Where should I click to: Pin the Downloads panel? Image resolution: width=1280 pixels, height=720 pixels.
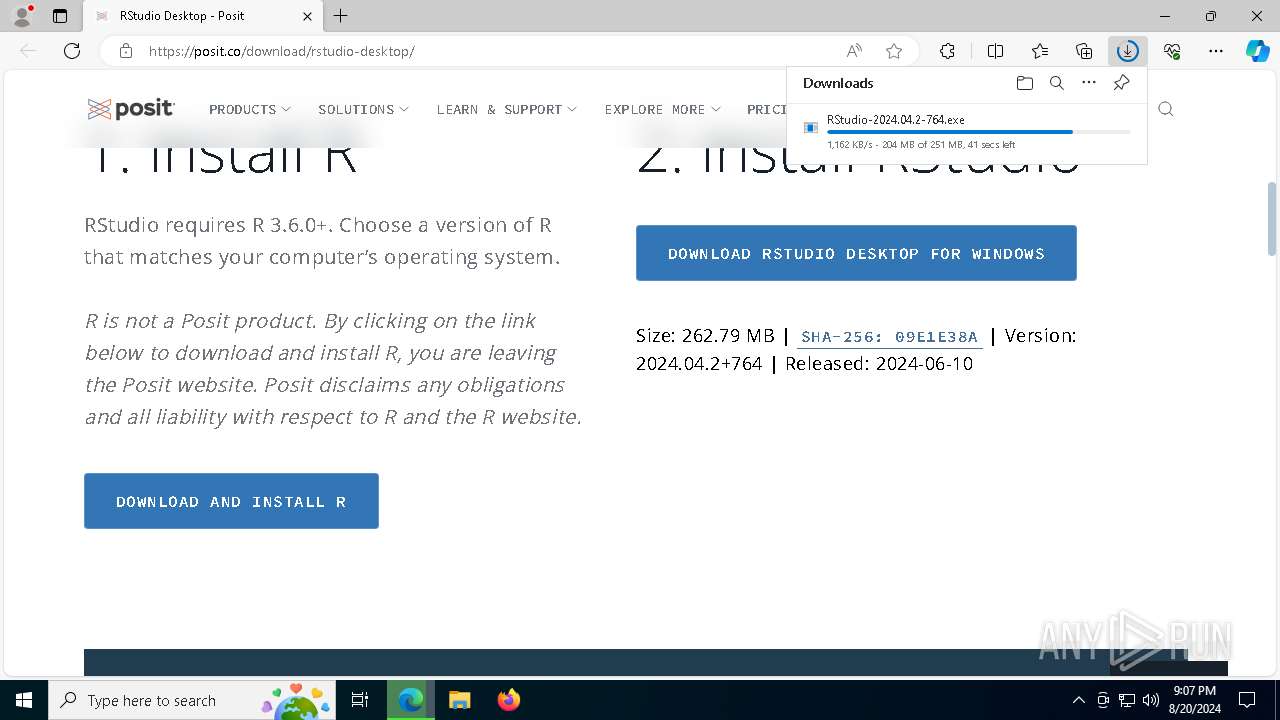pyautogui.click(x=1121, y=83)
